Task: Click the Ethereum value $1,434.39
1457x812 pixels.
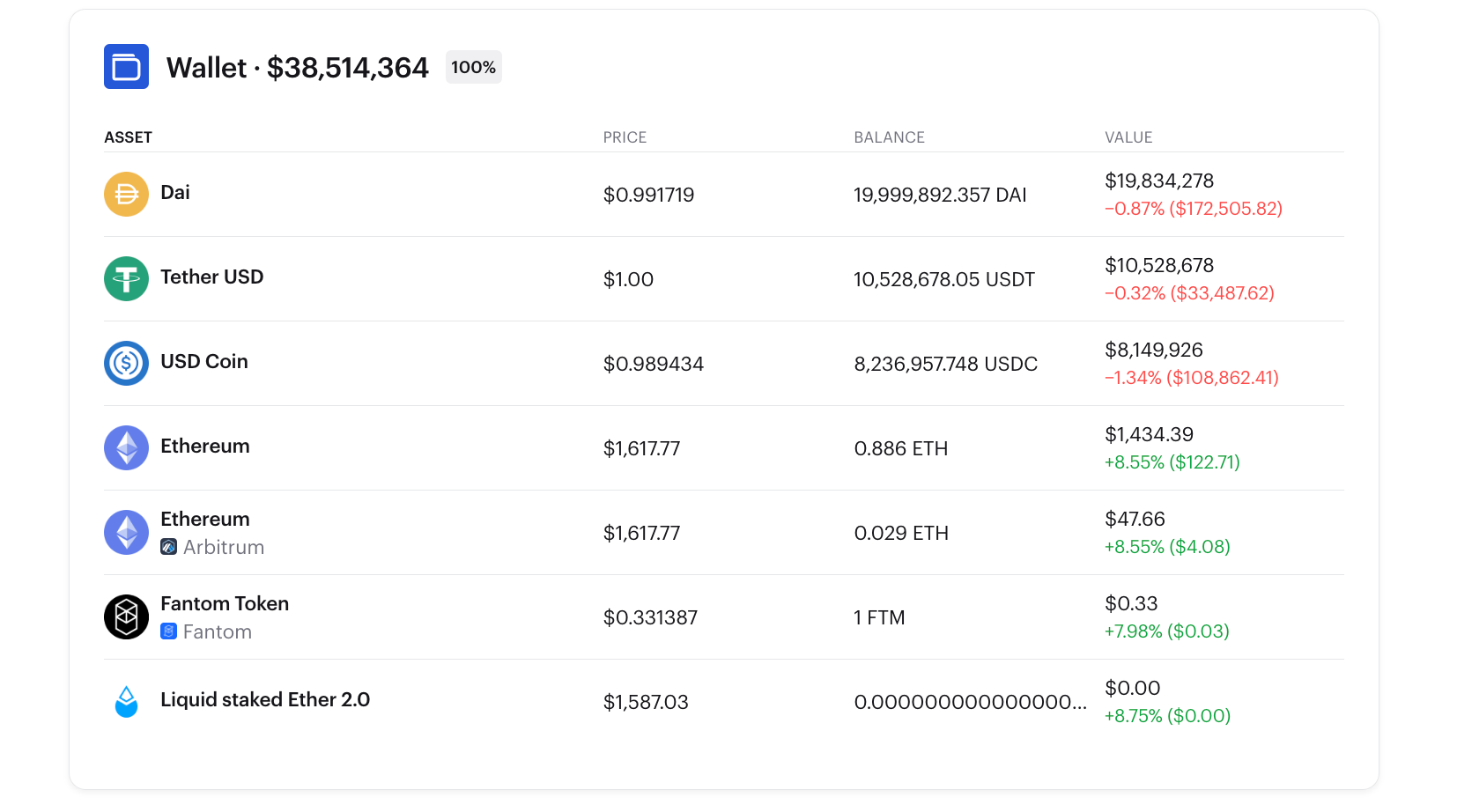Action: point(1150,434)
